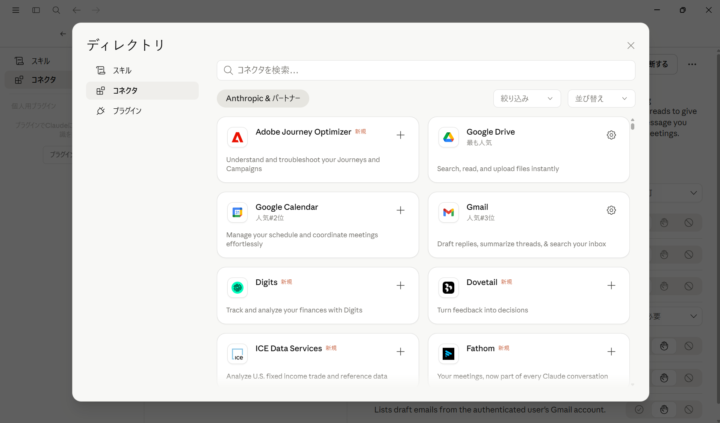Click the back arrow below title bar
This screenshot has height=423, width=720.
[x=63, y=34]
